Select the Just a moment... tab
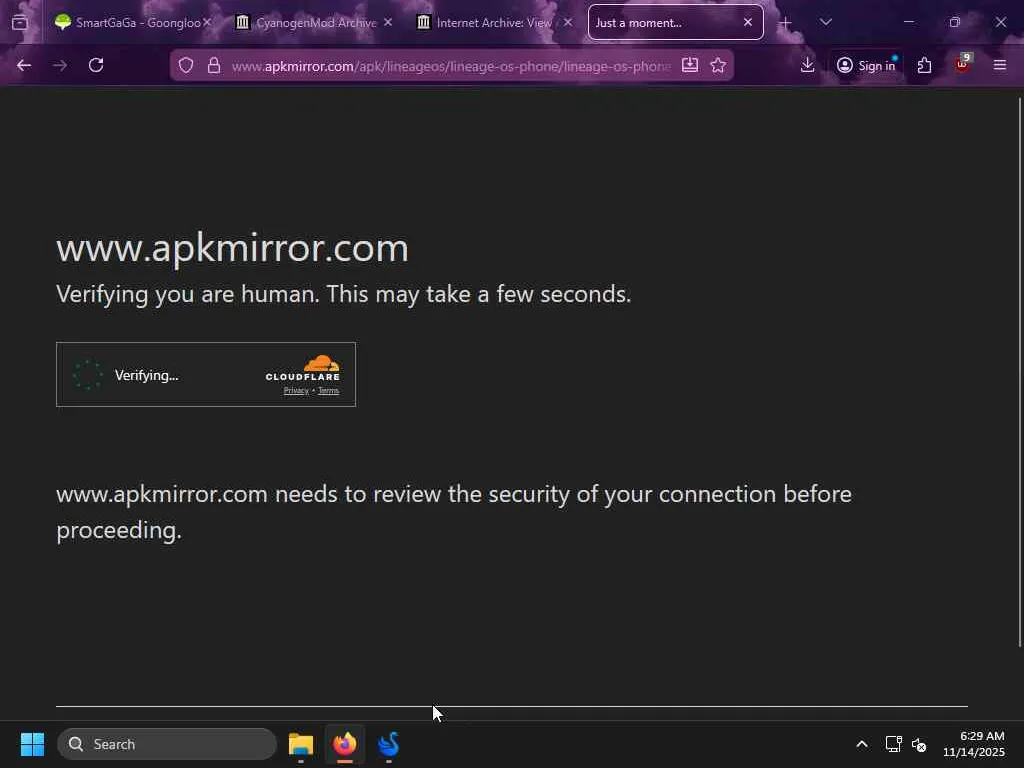The width and height of the screenshot is (1024, 768). pos(675,22)
